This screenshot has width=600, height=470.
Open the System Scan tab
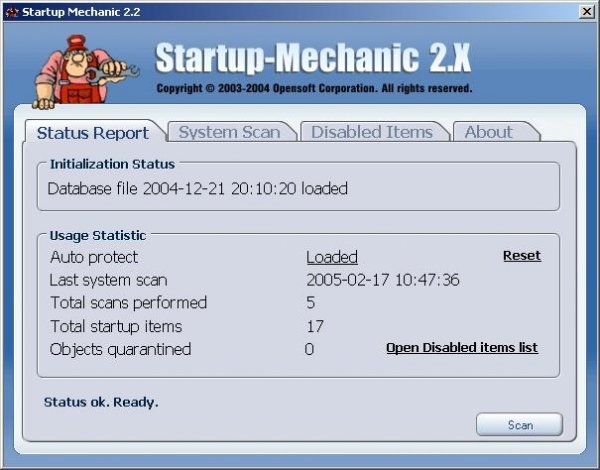pyautogui.click(x=230, y=132)
